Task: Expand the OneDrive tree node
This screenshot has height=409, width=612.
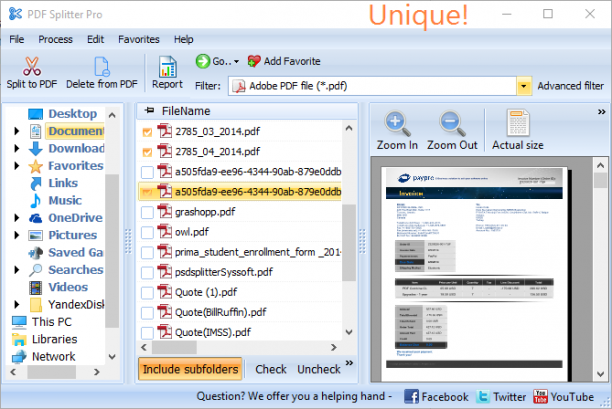Action: [16, 218]
